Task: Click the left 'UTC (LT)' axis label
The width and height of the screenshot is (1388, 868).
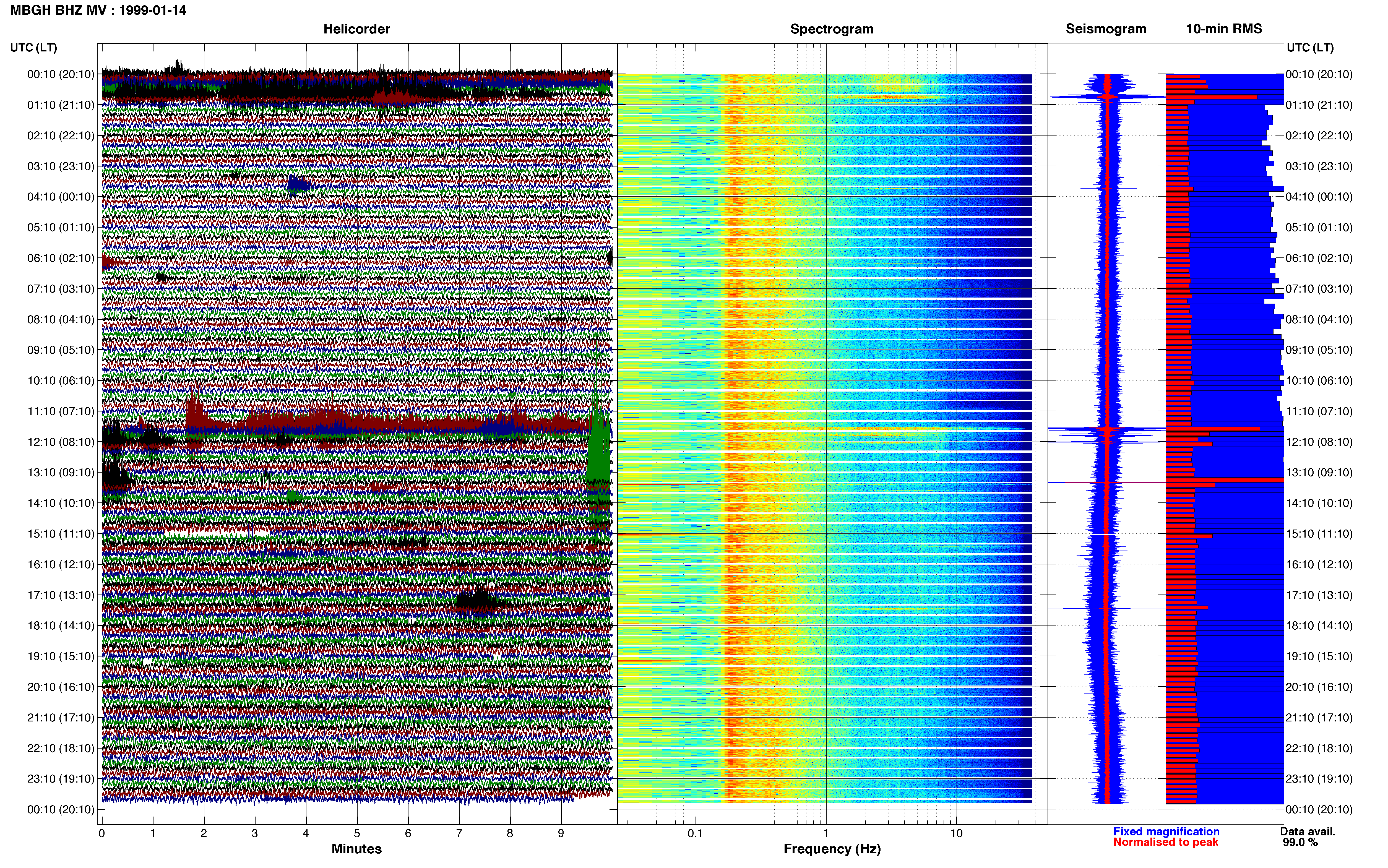Action: (x=34, y=48)
